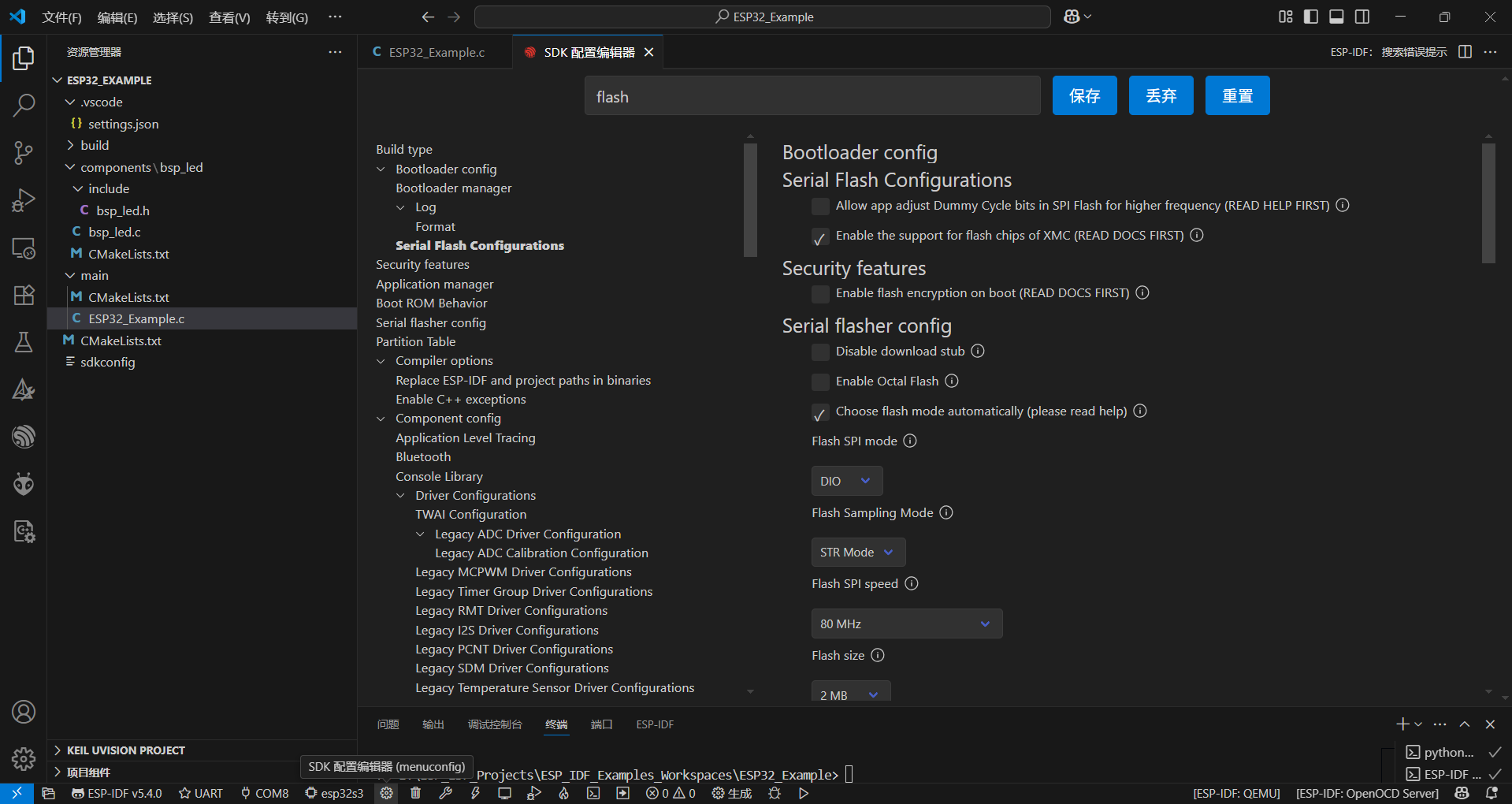
Task: Click the flash search input field
Action: pos(812,96)
